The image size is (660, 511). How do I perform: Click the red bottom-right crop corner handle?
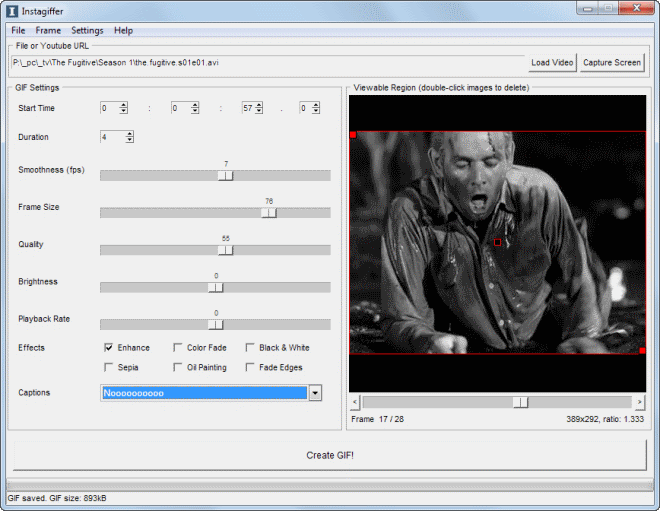tap(642, 351)
